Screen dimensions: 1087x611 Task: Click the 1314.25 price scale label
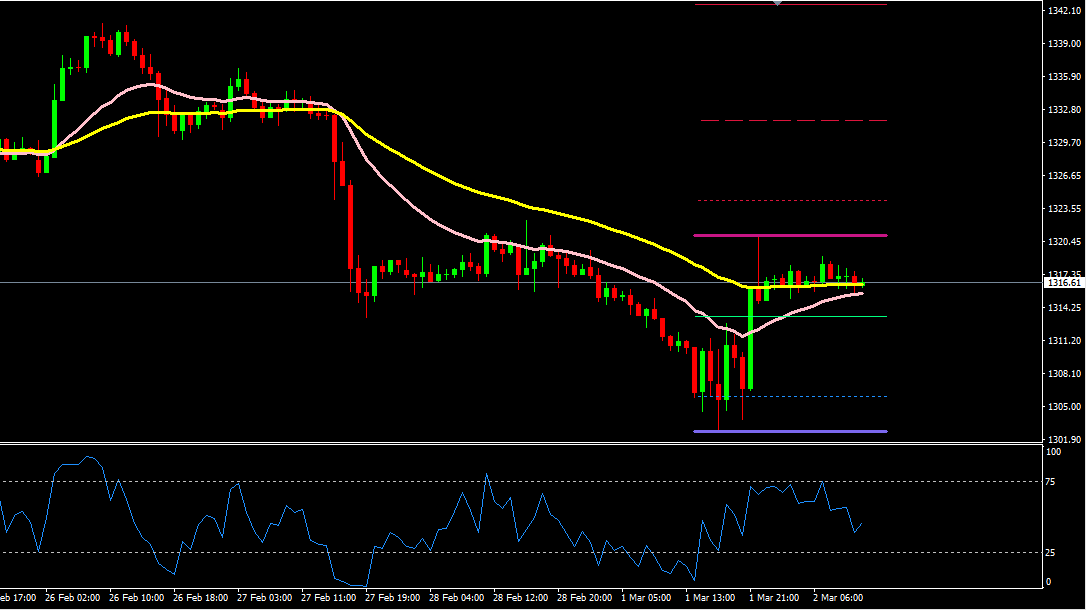[x=1065, y=308]
